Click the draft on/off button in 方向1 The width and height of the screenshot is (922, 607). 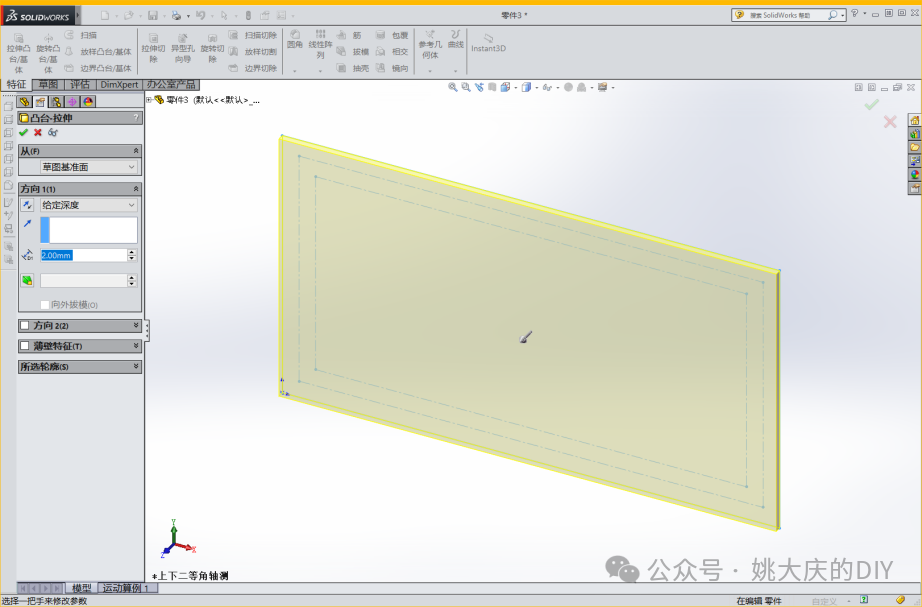click(27, 280)
